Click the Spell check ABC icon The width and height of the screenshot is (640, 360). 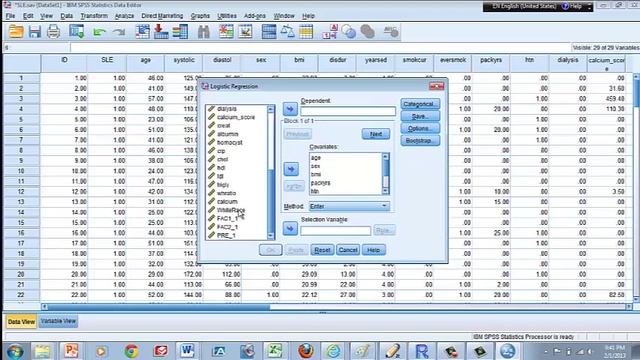tap(391, 31)
